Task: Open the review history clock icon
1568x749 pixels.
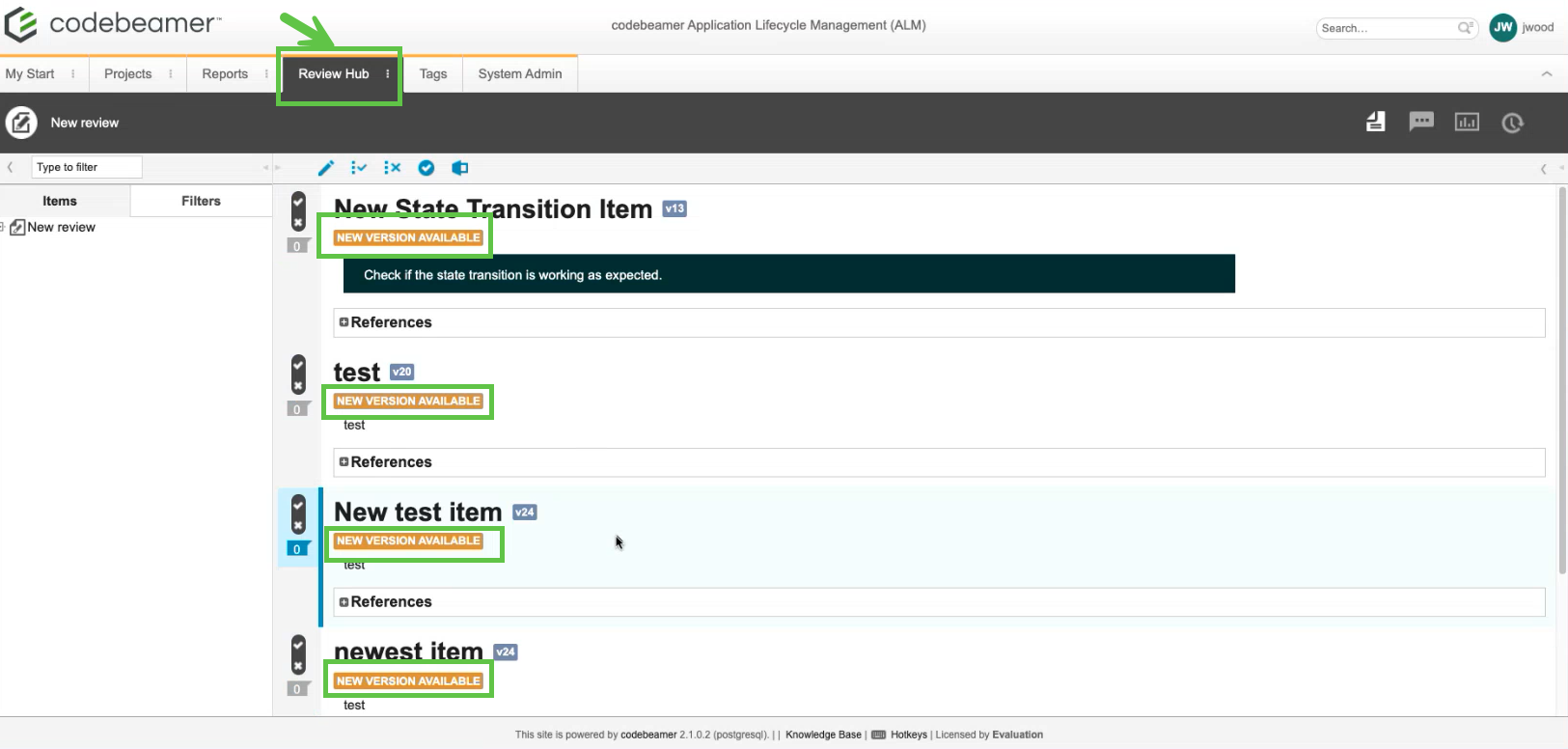Action: [1512, 123]
